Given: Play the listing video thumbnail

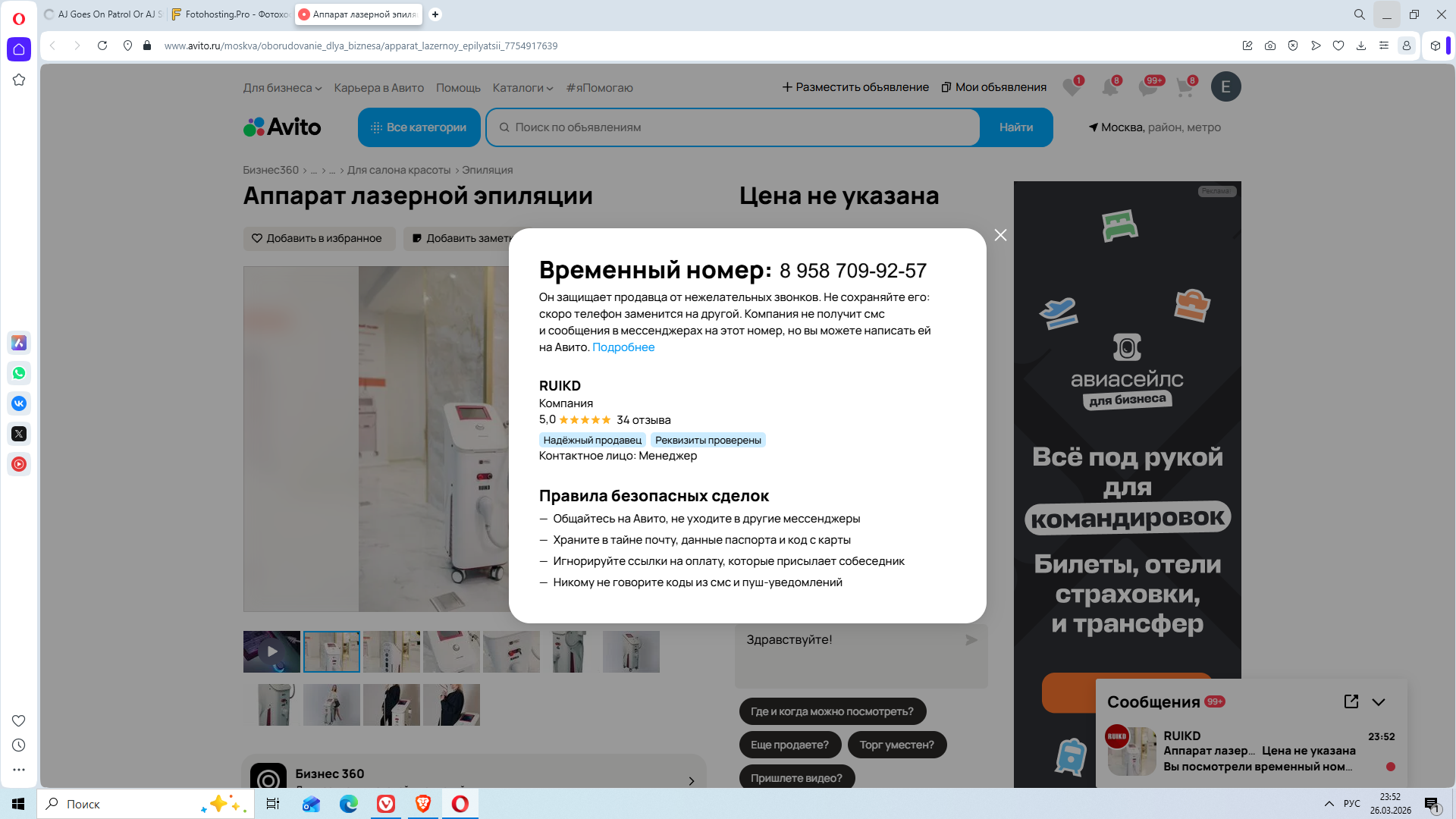Looking at the screenshot, I should 271,651.
